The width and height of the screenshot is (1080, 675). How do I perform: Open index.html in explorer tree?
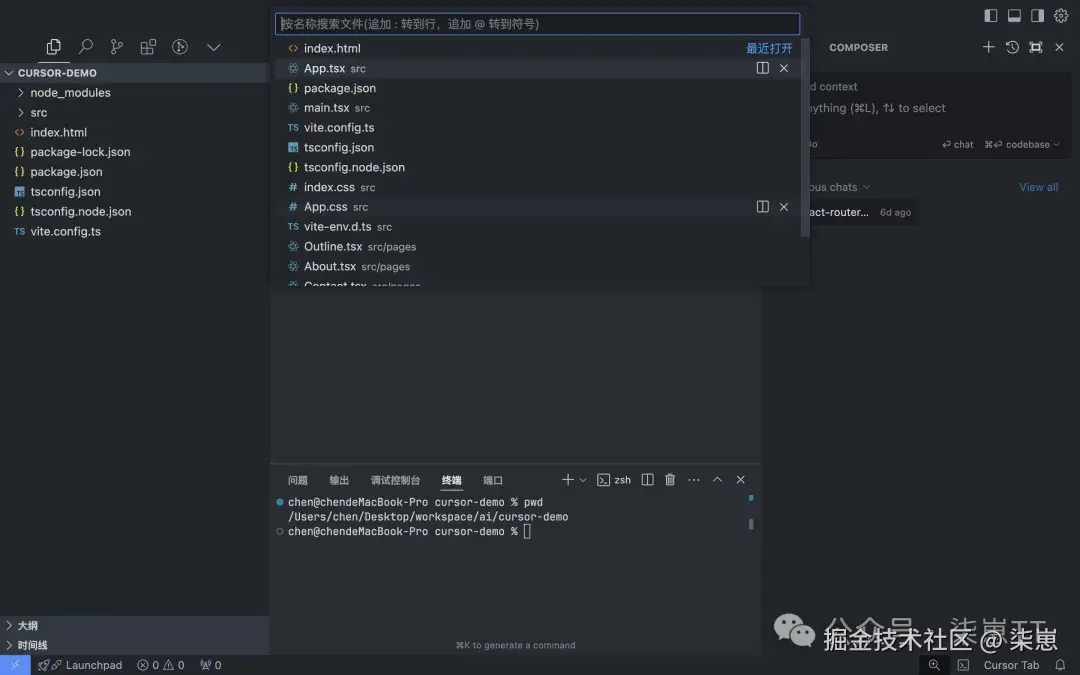coord(134,132)
